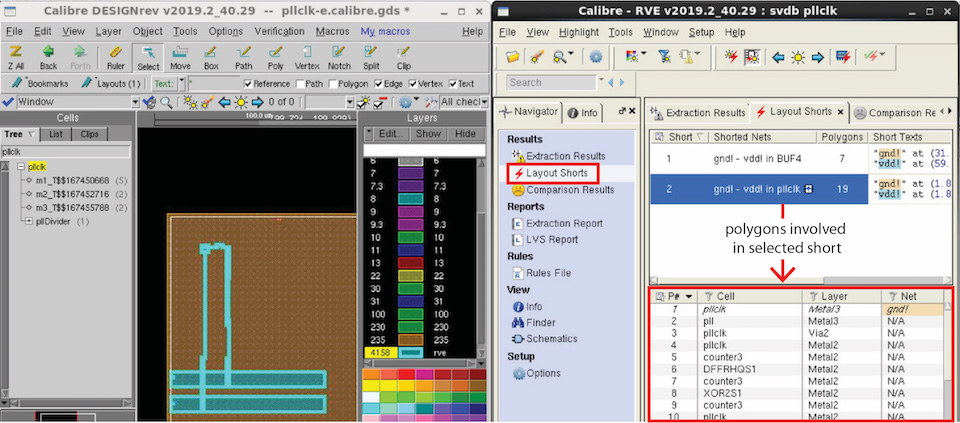Screen dimensions: 960x423
Task: Expand the pllDivider tree node
Action: 29,222
